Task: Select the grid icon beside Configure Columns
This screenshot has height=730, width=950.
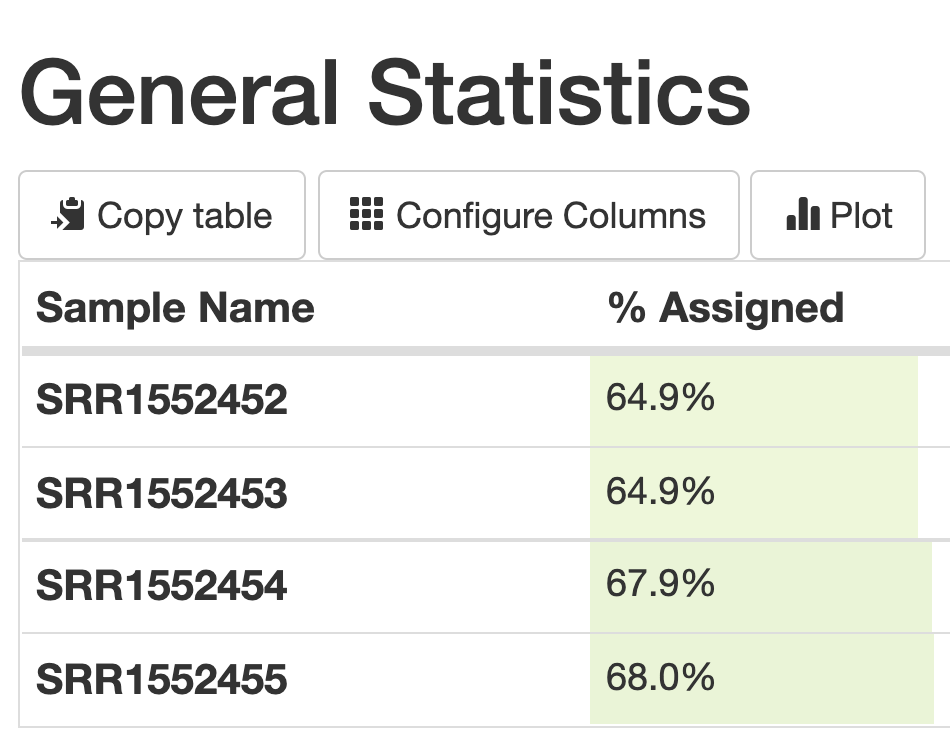Action: (367, 214)
